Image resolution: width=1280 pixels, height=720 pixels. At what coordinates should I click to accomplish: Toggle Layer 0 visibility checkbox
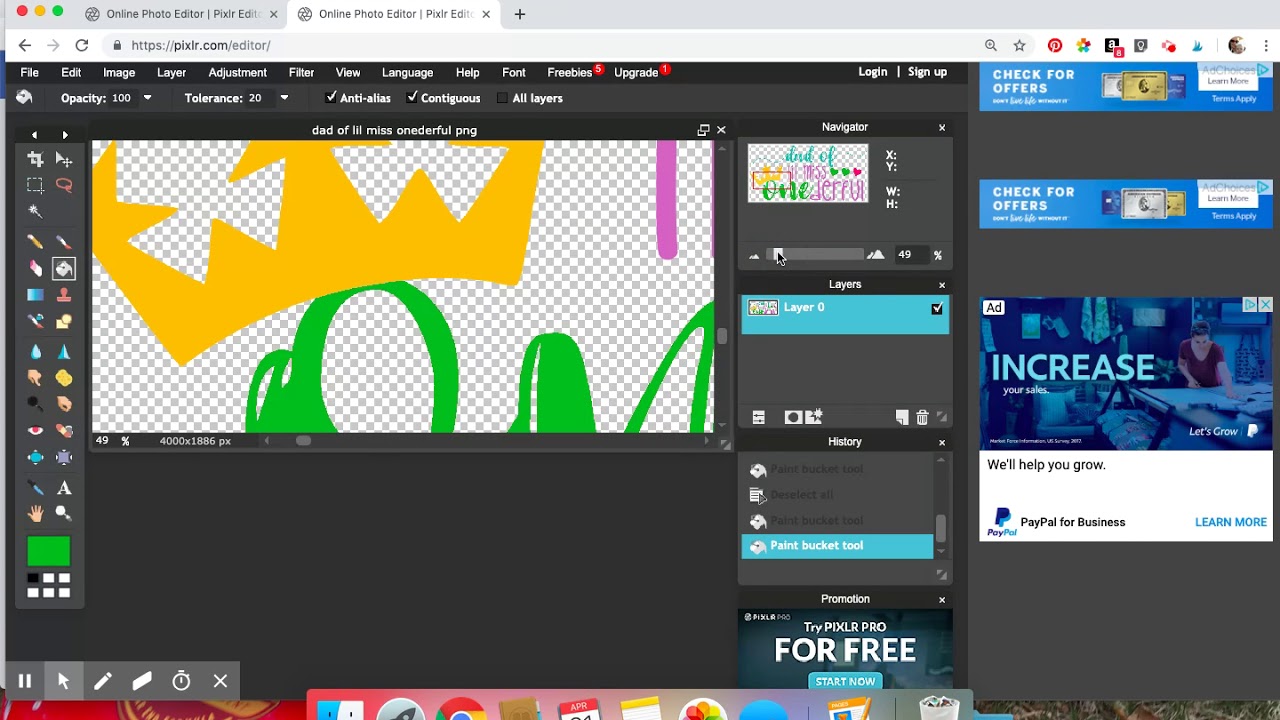click(937, 309)
